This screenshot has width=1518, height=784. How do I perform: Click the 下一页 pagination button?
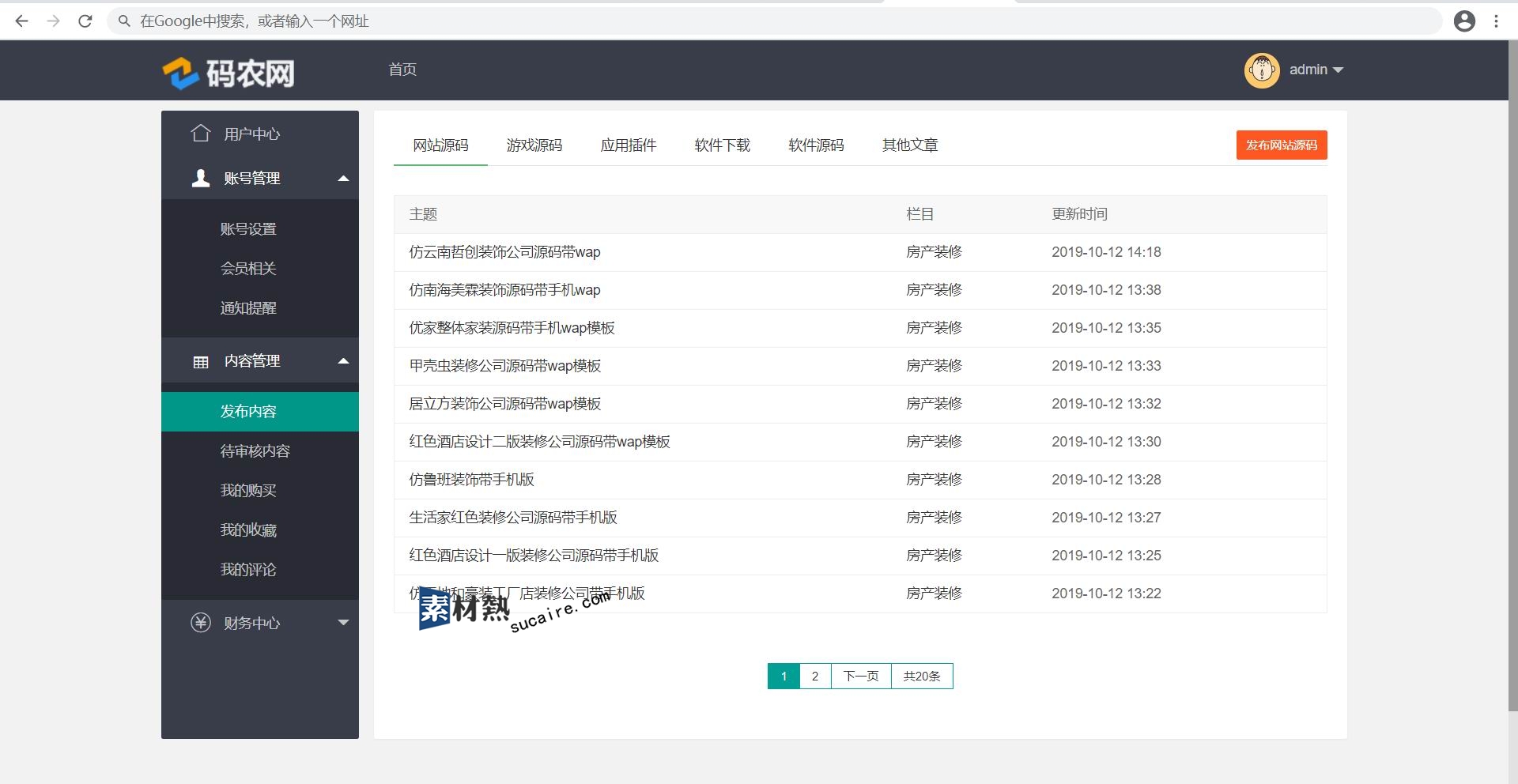[861, 677]
